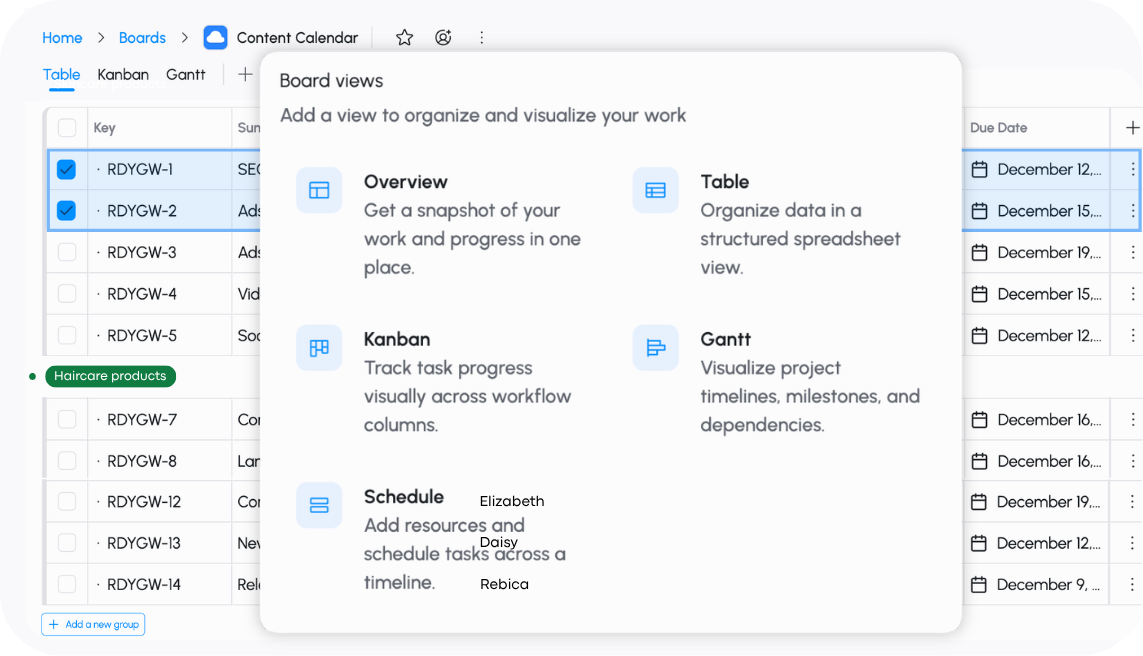This screenshot has width=1143, height=656.
Task: Click calendar icon in RDYGW-1 row
Action: pos(979,169)
